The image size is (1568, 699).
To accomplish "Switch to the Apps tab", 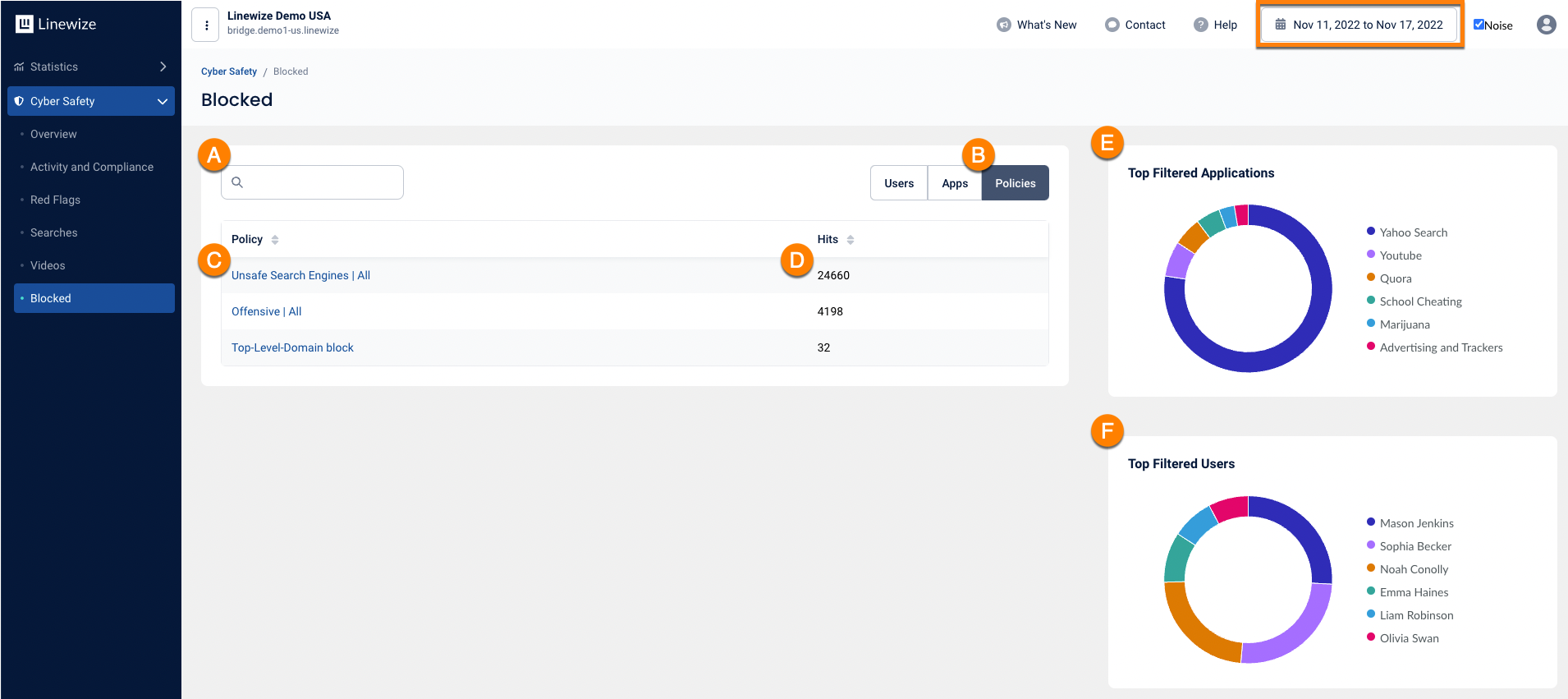I will click(x=955, y=183).
